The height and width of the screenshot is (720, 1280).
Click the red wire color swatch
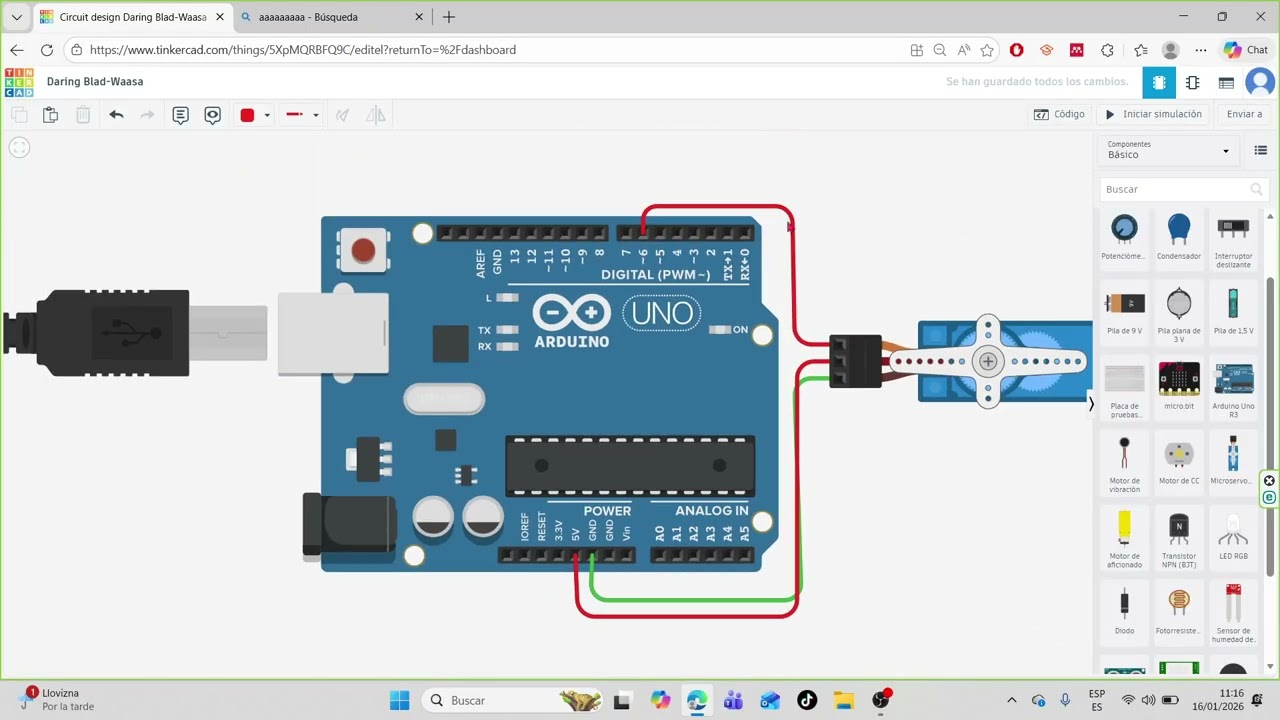pyautogui.click(x=247, y=115)
